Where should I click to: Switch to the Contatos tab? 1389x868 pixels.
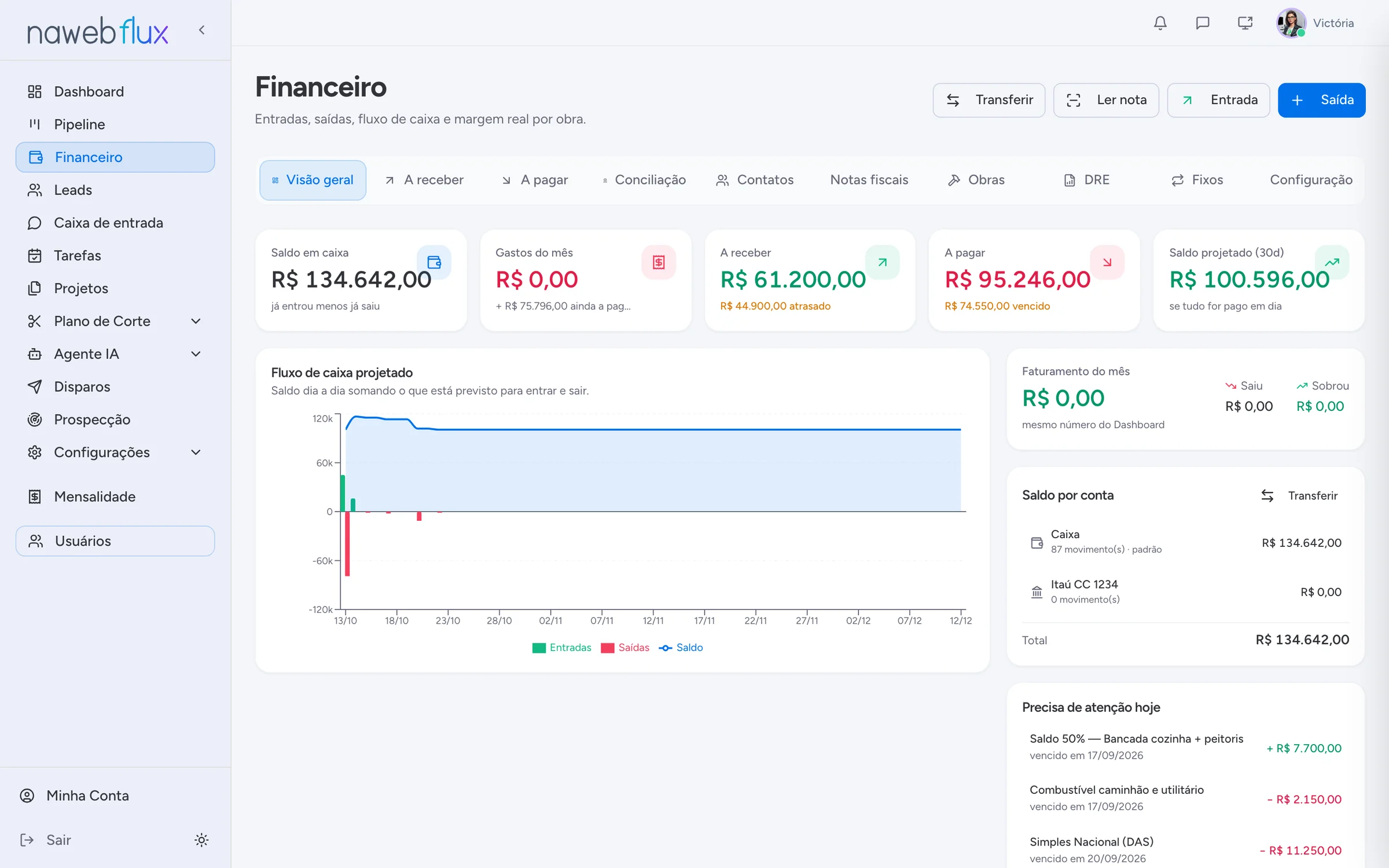(x=755, y=180)
